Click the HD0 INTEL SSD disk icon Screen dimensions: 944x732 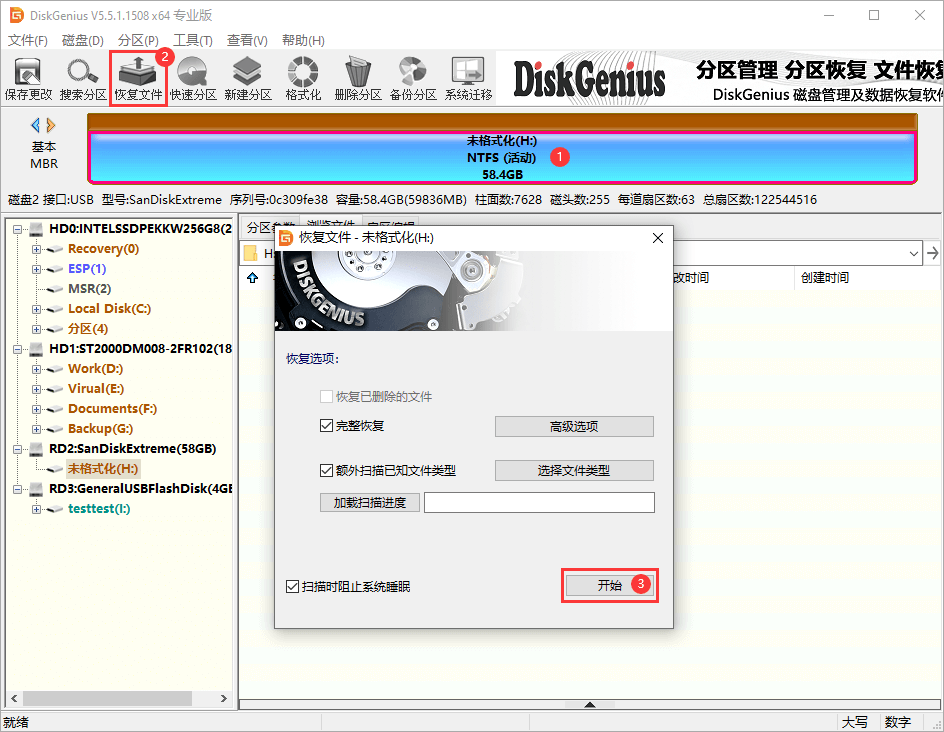tap(37, 229)
